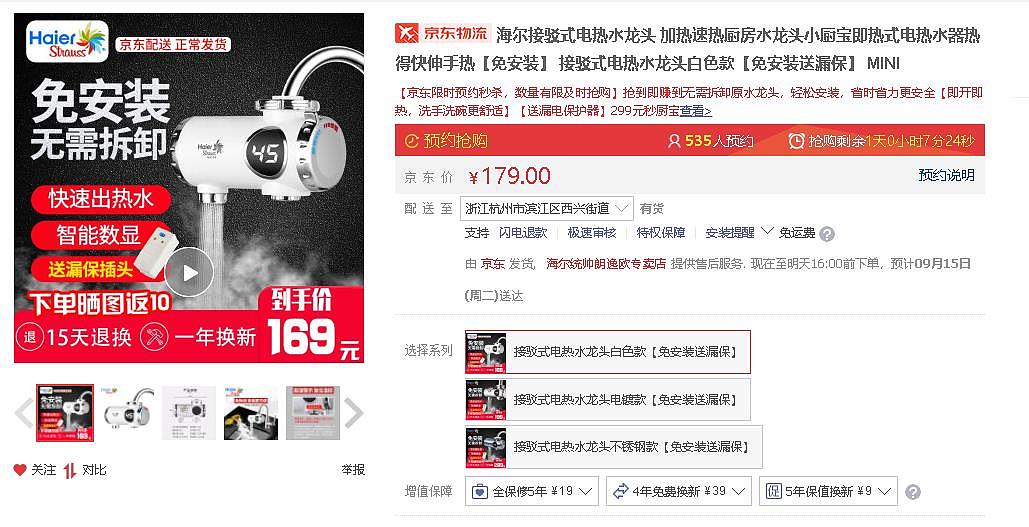Screen dimensions: 1029x527
Task: Click the 举报 report link
Action: click(x=353, y=470)
